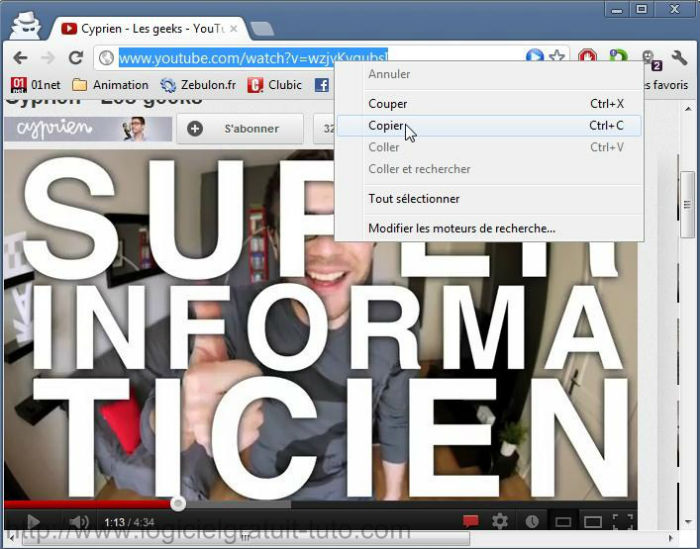This screenshot has height=549, width=700.
Task: Open the Facebook bookmark icon
Action: pos(321,84)
